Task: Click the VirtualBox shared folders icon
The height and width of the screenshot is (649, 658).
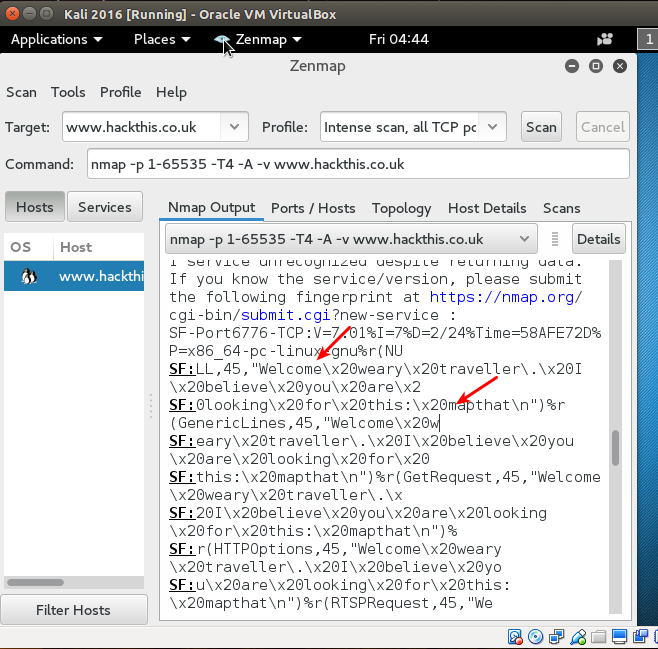Action: click(599, 637)
